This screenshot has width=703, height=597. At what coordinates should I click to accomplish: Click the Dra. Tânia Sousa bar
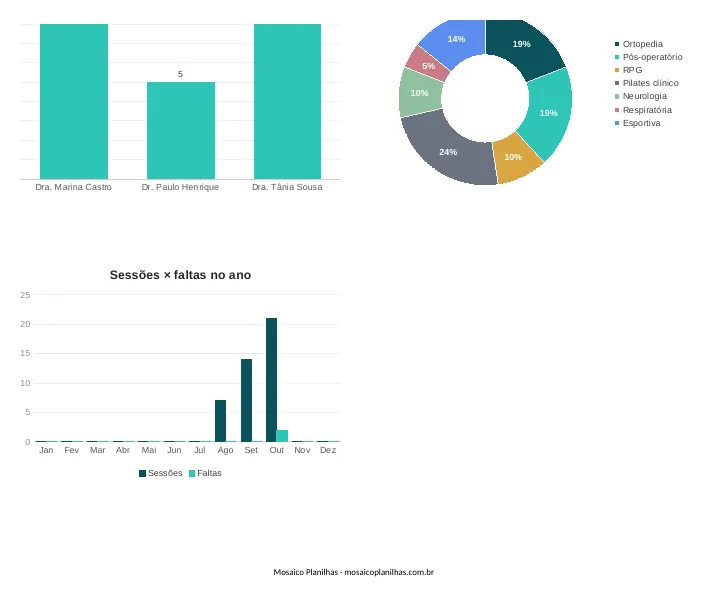(287, 101)
